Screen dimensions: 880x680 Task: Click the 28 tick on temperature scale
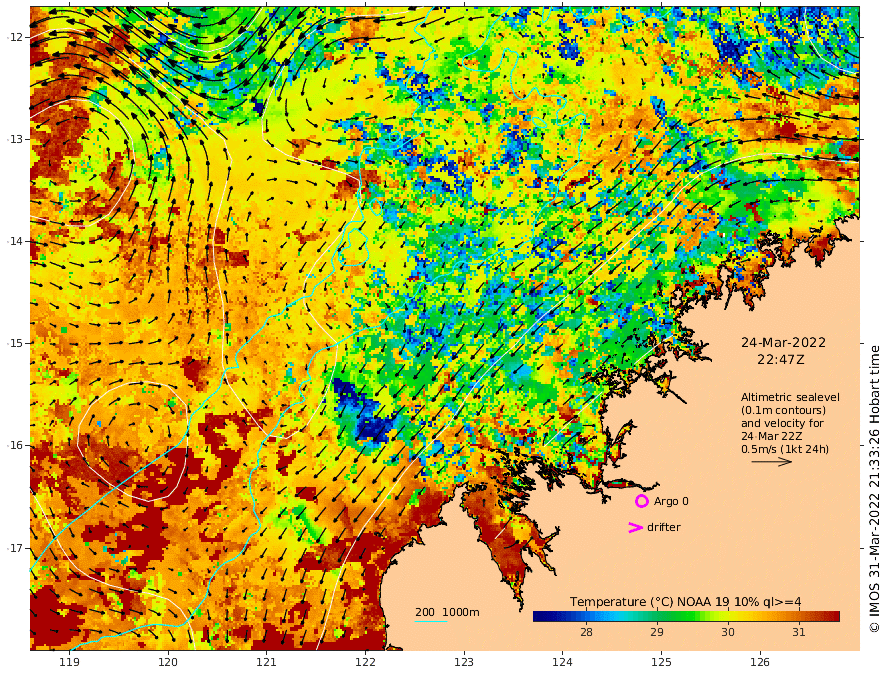586,632
